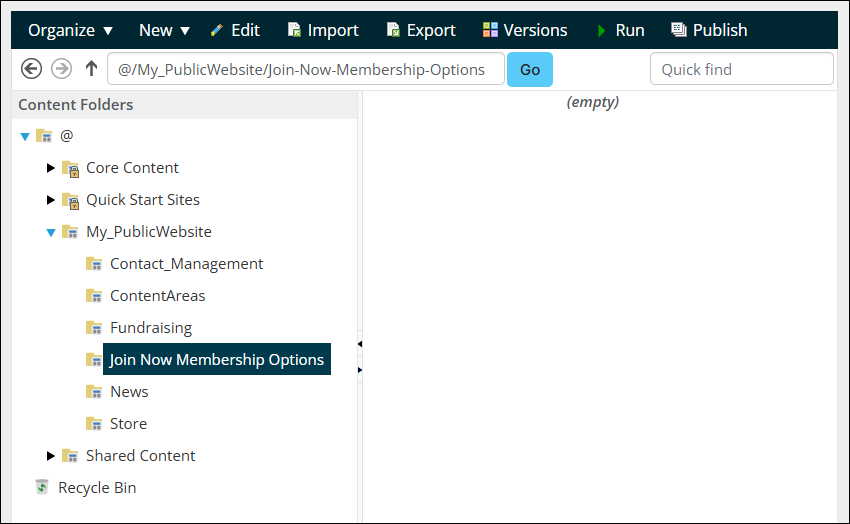Viewport: 850px width, 524px height.
Task: Click the Export toolbar button
Action: tap(420, 30)
